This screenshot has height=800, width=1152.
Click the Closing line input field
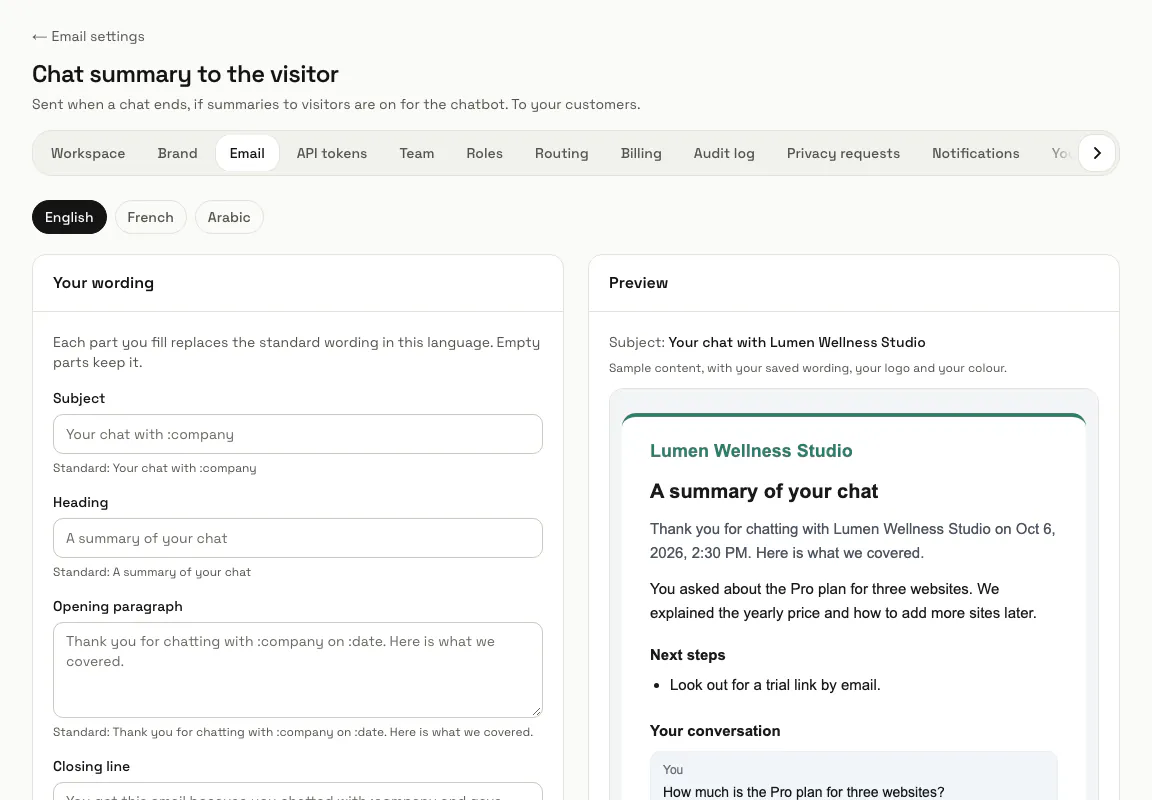tap(298, 791)
